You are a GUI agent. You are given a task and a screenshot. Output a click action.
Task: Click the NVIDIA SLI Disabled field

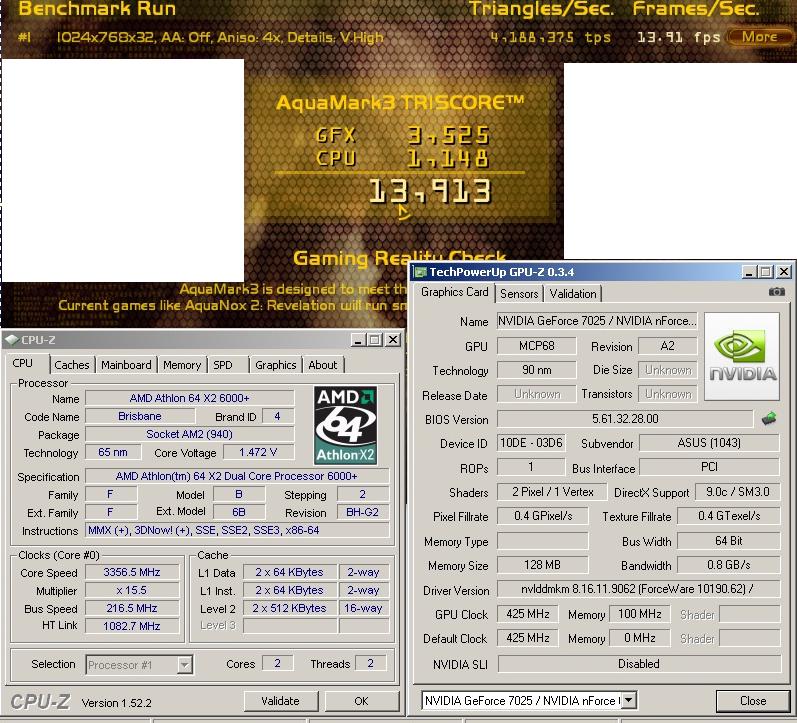click(639, 664)
